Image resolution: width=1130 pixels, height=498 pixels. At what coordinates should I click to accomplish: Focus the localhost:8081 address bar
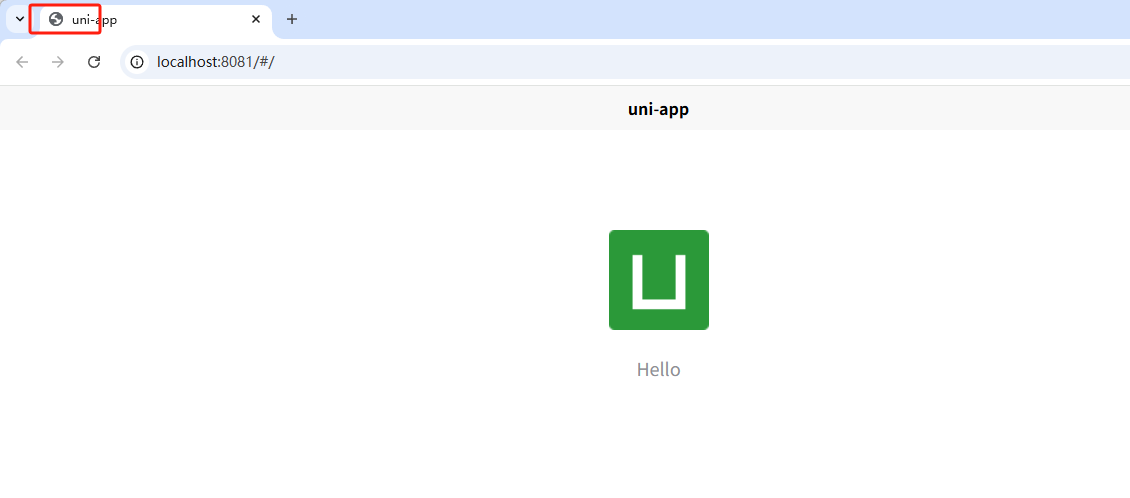(x=626, y=62)
